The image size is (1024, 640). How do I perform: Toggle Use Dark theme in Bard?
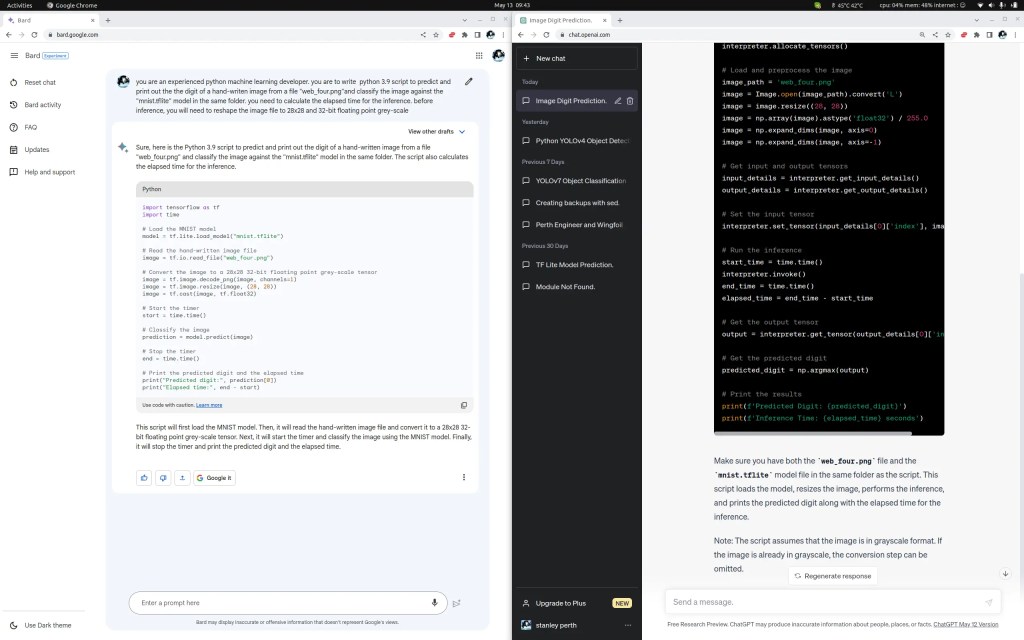pos(48,625)
